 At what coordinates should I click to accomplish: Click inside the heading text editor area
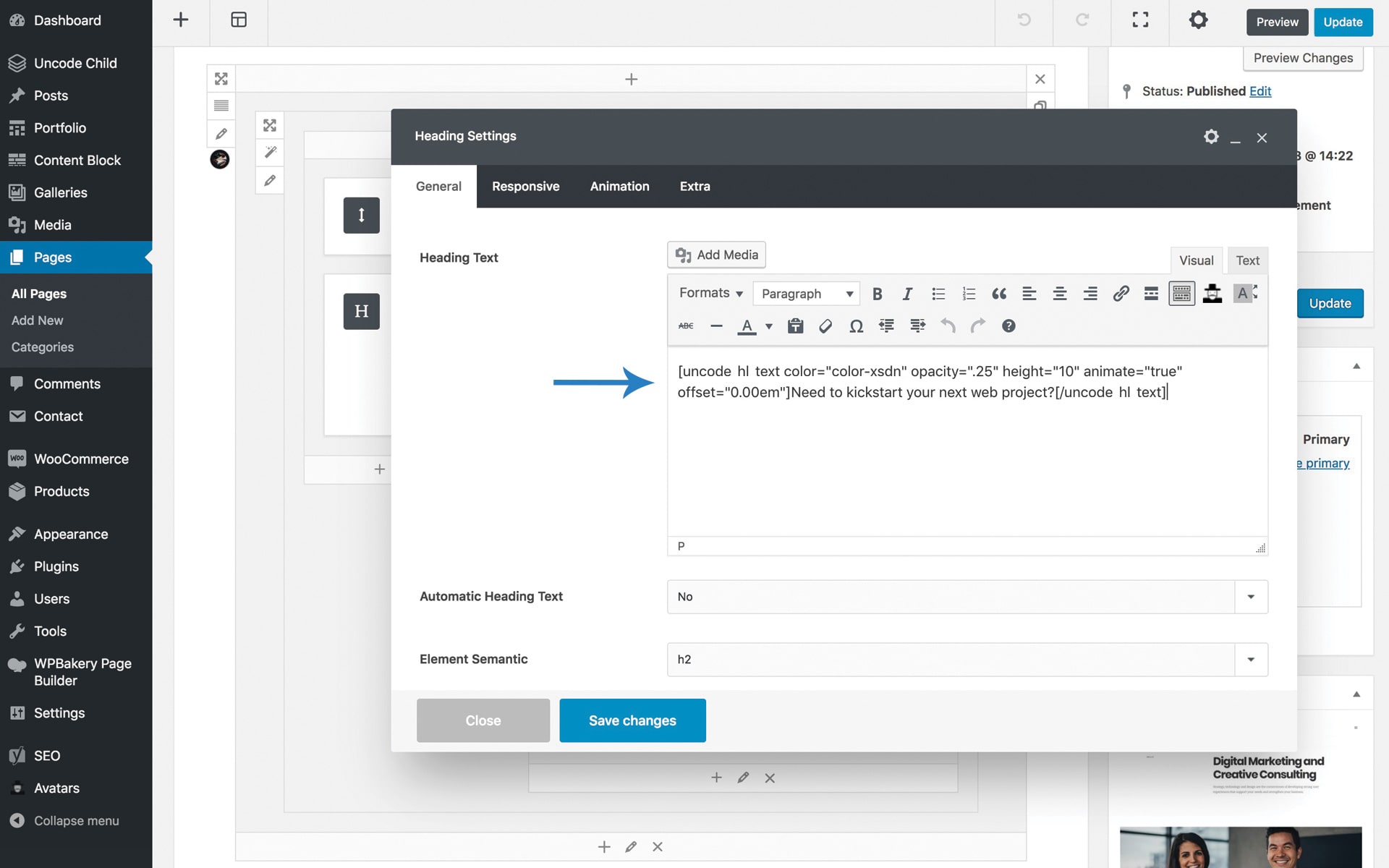click(967, 463)
